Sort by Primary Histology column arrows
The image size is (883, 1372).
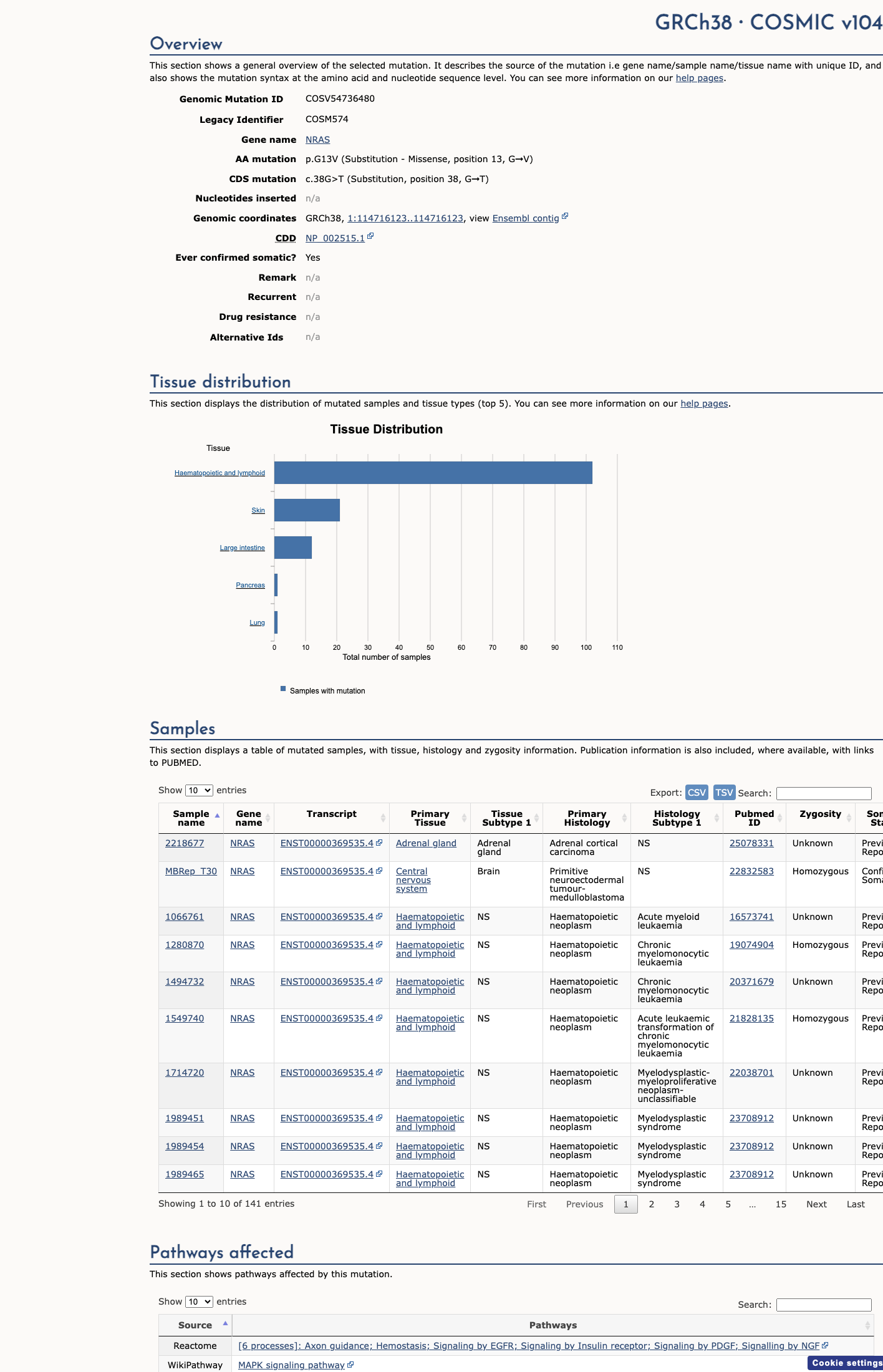click(x=624, y=818)
